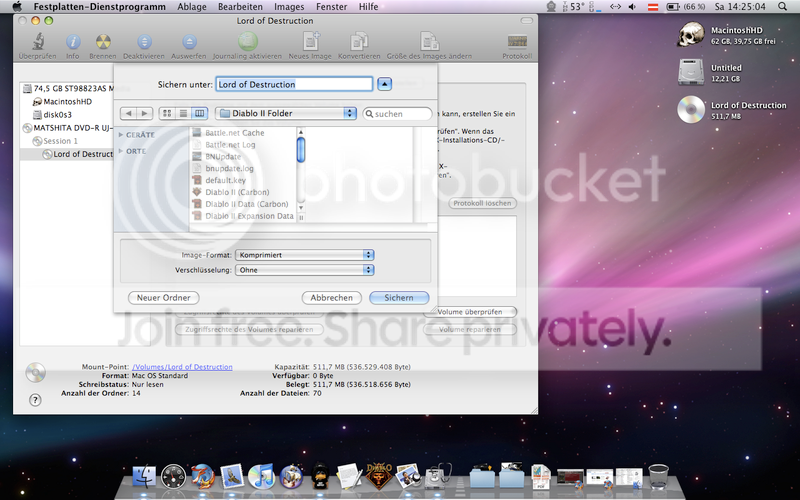Open Mail stamp icon in Dock
Image resolution: width=800 pixels, height=500 pixels.
[232, 477]
